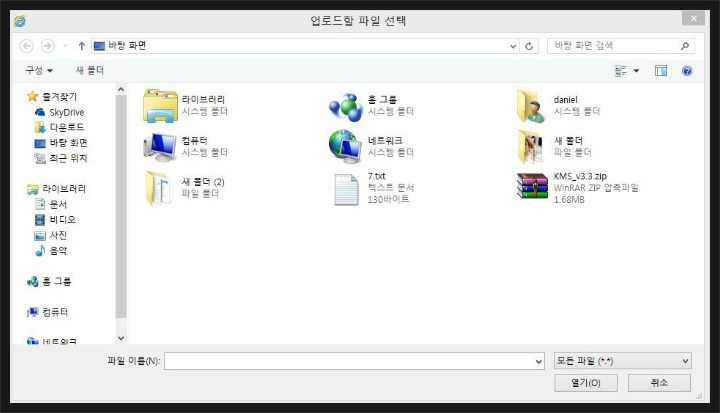Viewport: 720px width, 413px height.
Task: Click the 취소 button
Action: coord(659,383)
